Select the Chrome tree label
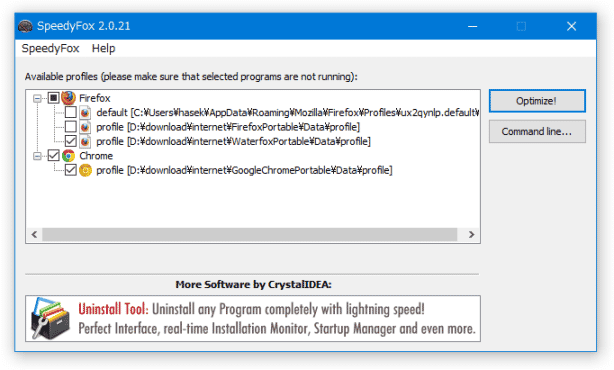The width and height of the screenshot is (614, 370). (96, 156)
